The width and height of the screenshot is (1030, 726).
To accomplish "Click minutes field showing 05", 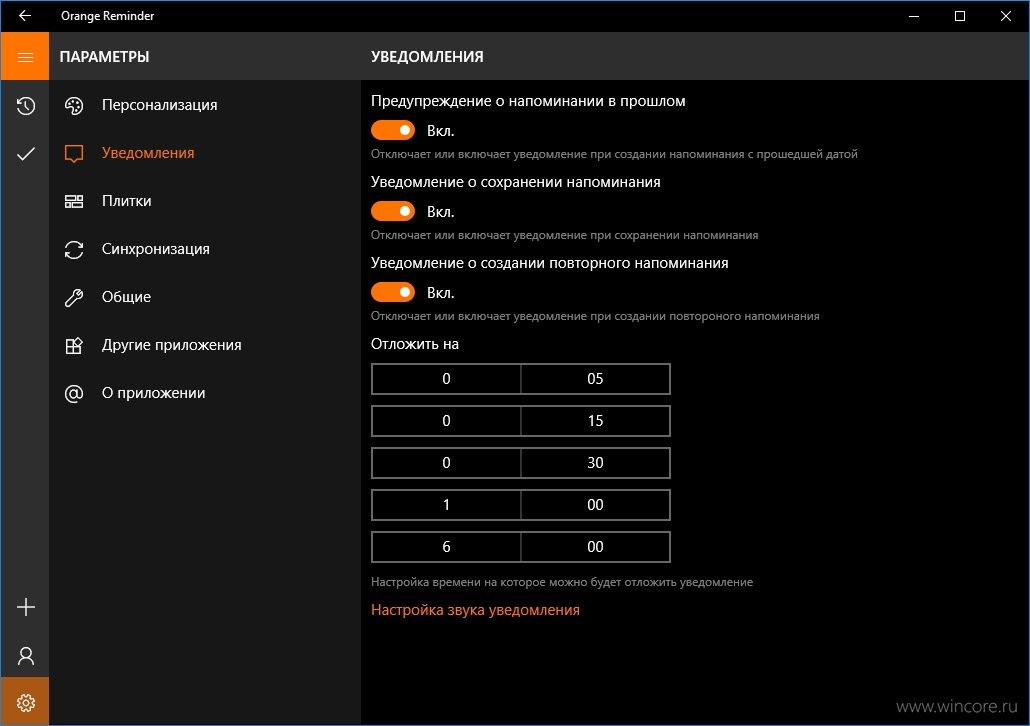I will pos(595,379).
